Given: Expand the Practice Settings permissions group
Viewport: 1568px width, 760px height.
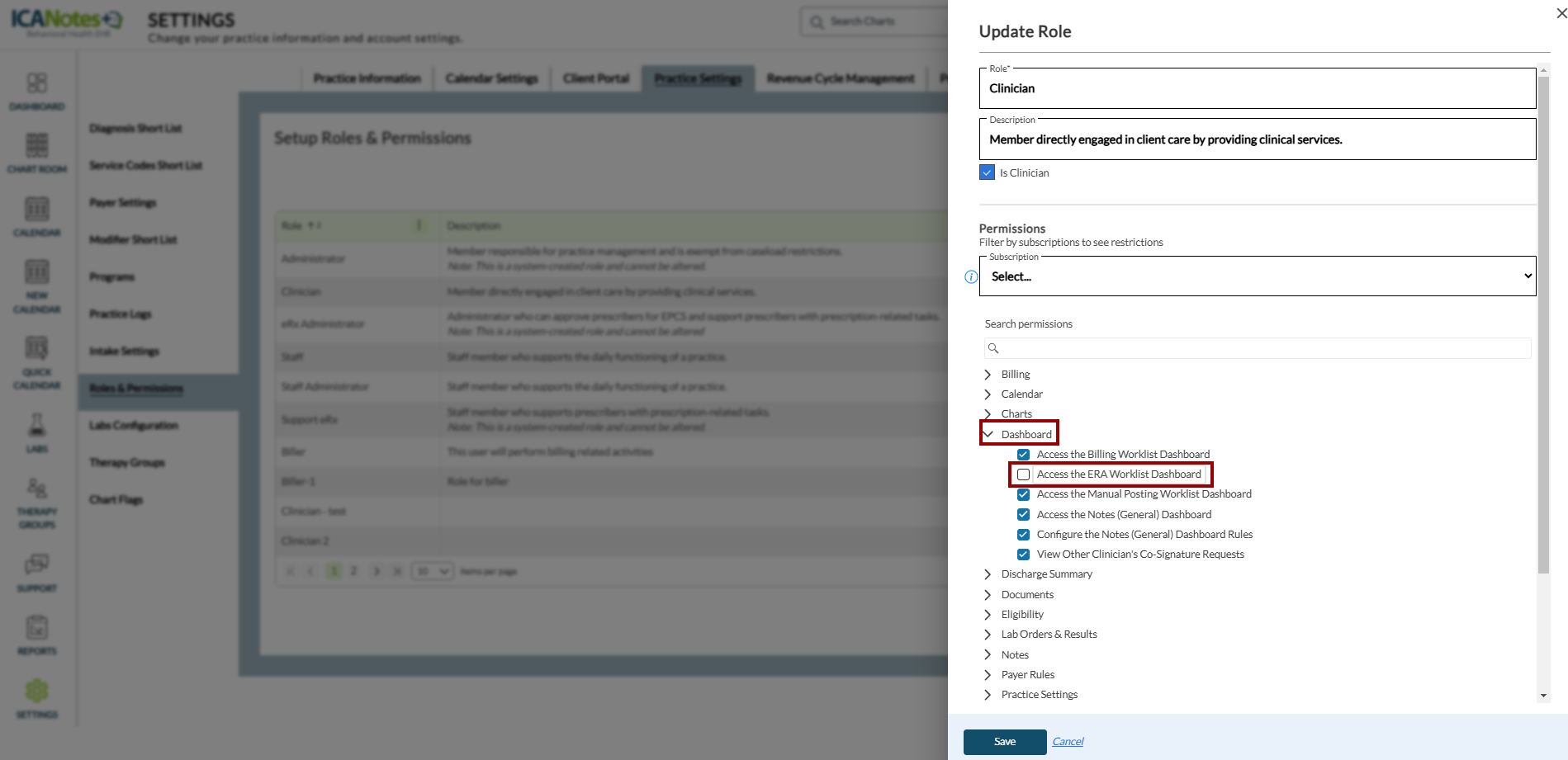Looking at the screenshot, I should [988, 695].
